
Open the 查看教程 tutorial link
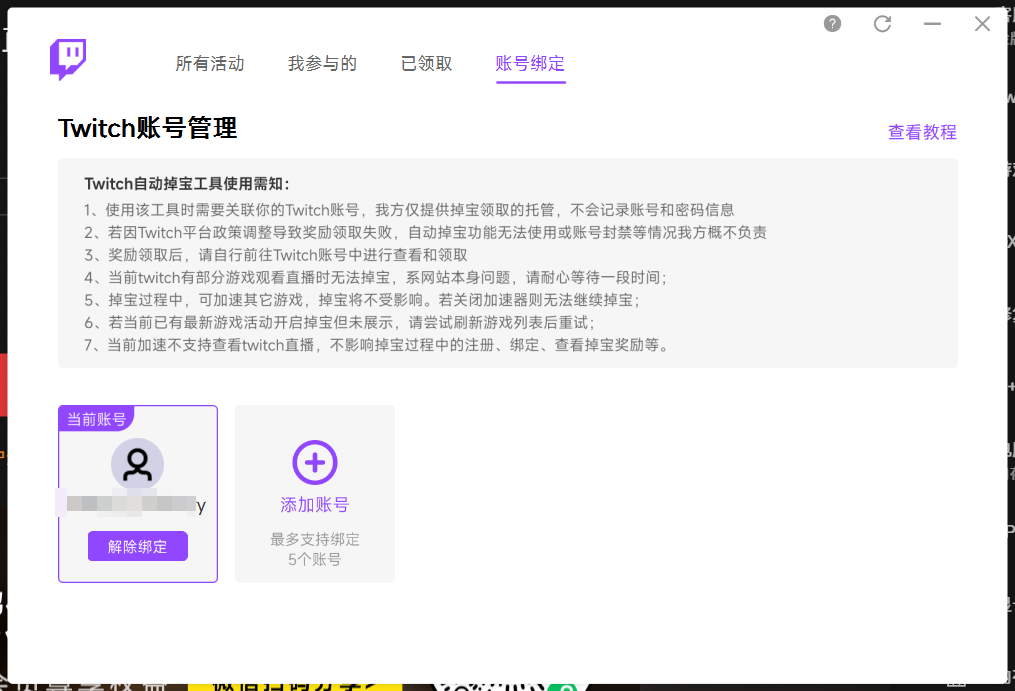922,132
